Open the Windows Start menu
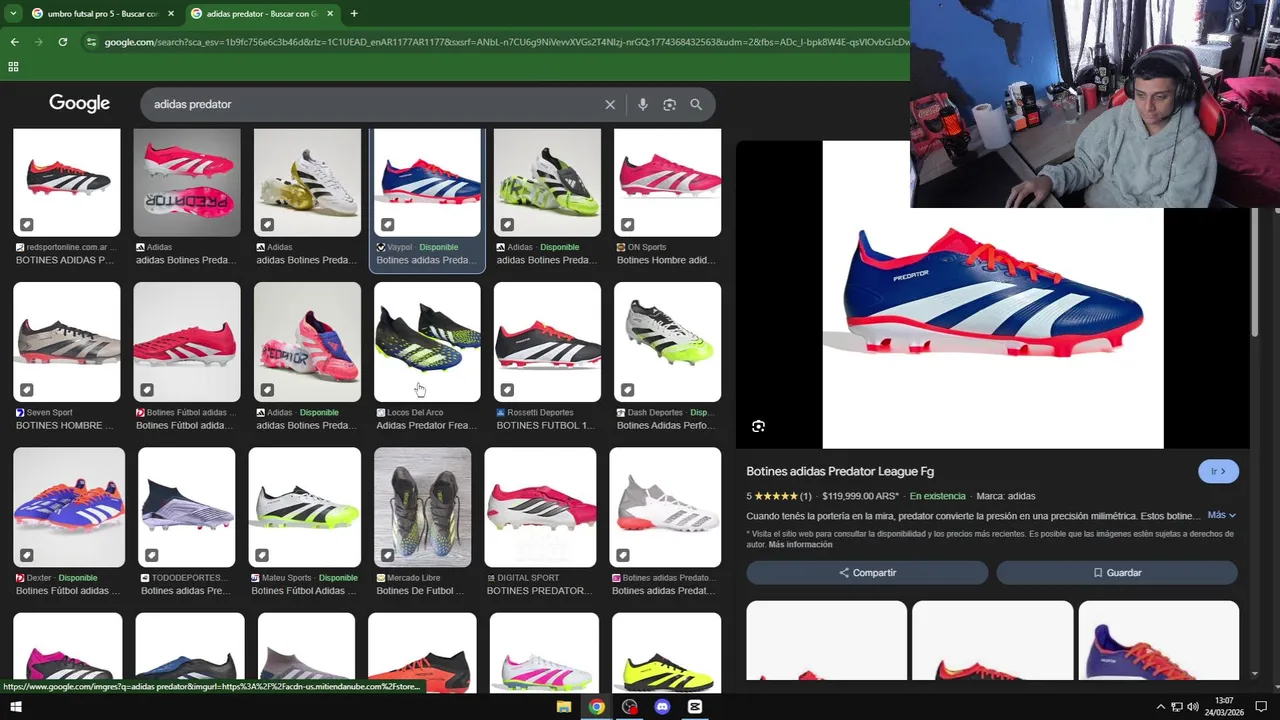 pyautogui.click(x=15, y=707)
